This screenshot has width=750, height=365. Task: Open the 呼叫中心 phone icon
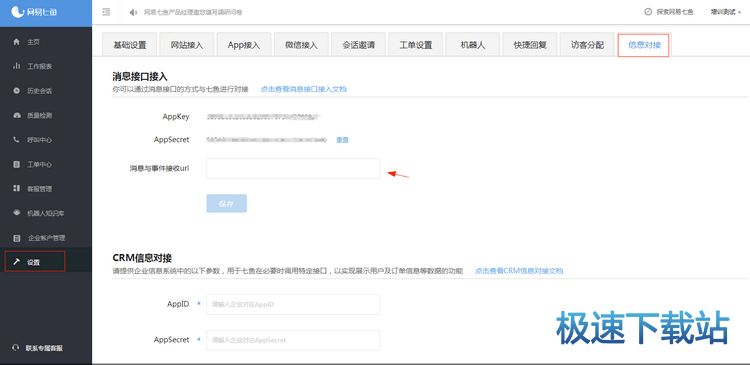point(17,140)
